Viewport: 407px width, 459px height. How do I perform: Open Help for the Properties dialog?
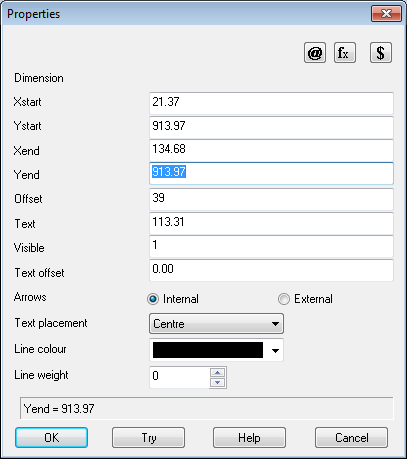tap(249, 438)
